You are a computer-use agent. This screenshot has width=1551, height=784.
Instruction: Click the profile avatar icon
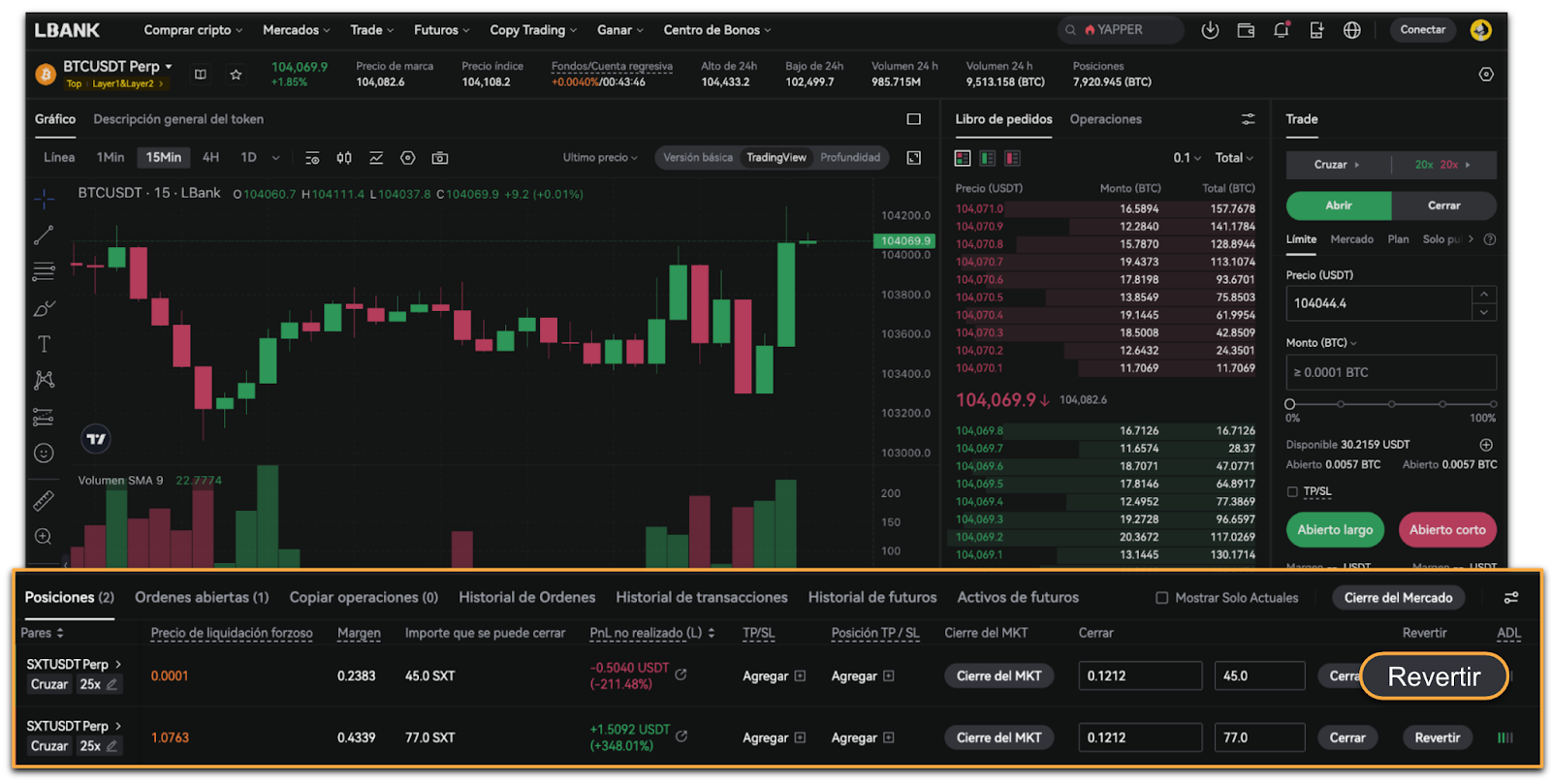pos(1480,30)
